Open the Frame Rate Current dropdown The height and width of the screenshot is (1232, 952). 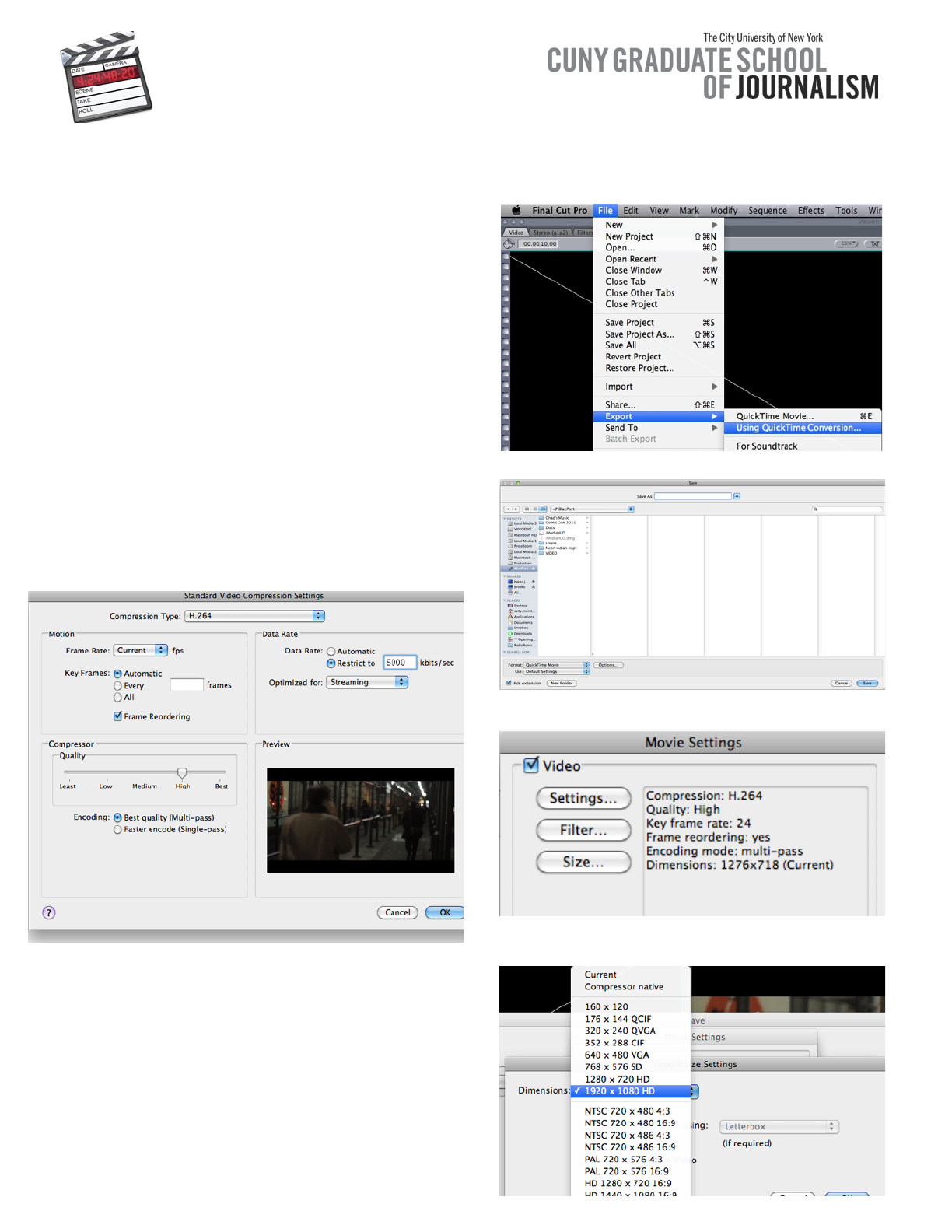[x=141, y=650]
